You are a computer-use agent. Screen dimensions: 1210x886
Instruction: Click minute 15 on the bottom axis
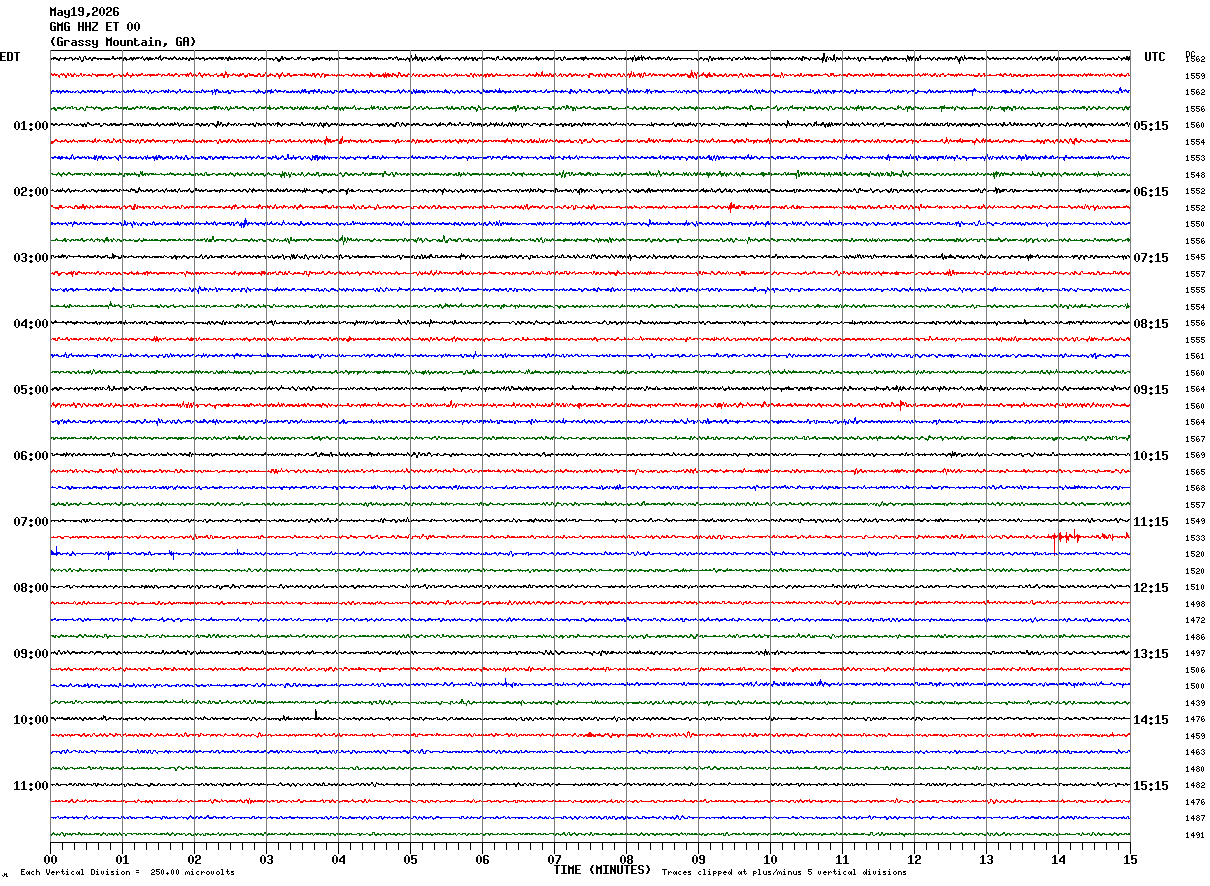point(1129,859)
